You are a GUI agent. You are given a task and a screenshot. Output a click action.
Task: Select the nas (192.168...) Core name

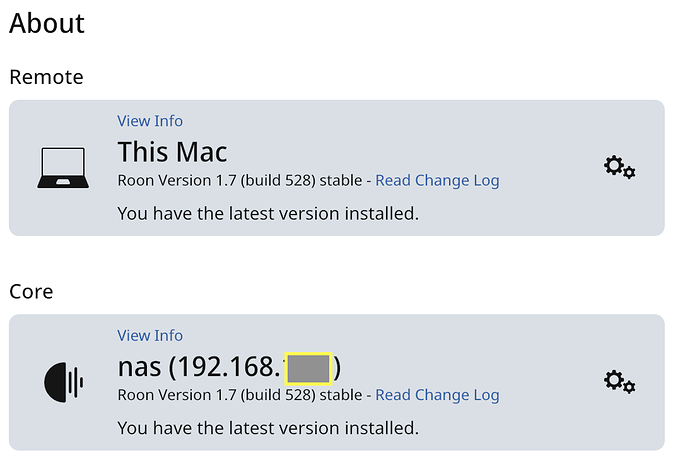tap(229, 367)
